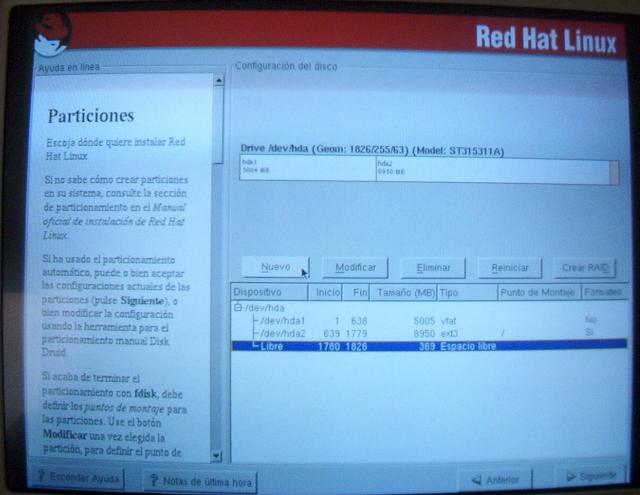Click the '8950' size value

pyautogui.click(x=424, y=333)
